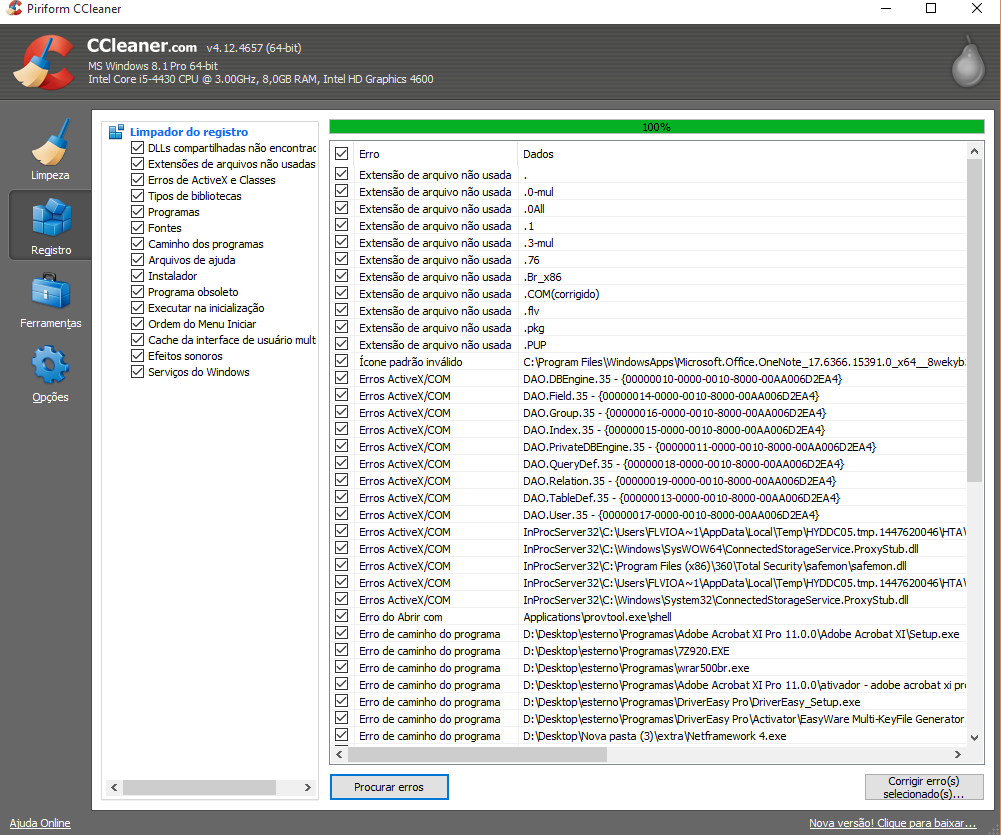Viewport: 1001px width, 835px height.
Task: Select the Netframework 4.exe row
Action: click(649, 736)
